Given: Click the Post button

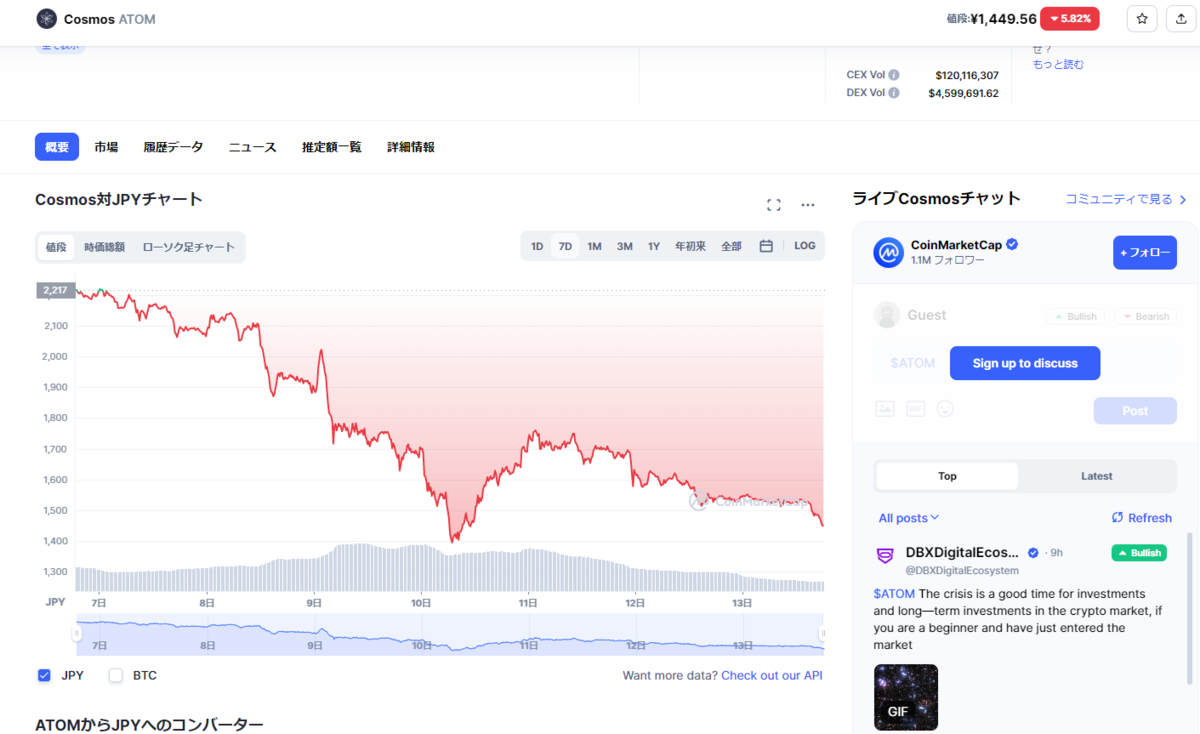Looking at the screenshot, I should coord(1135,411).
